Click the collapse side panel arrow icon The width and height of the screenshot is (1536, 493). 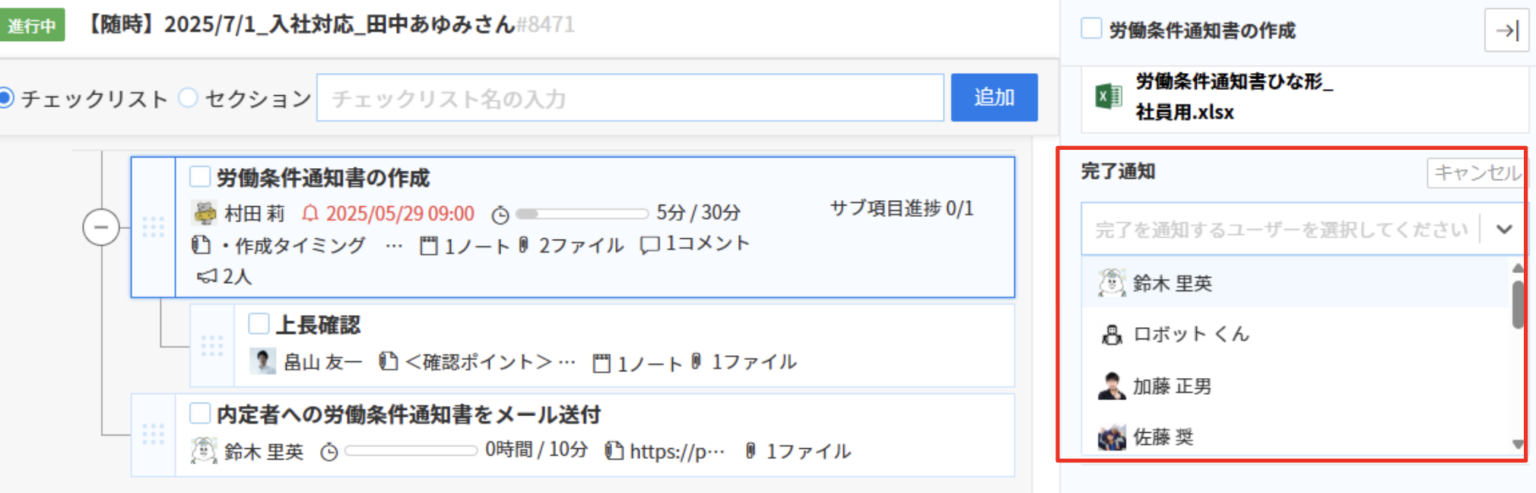(1507, 31)
